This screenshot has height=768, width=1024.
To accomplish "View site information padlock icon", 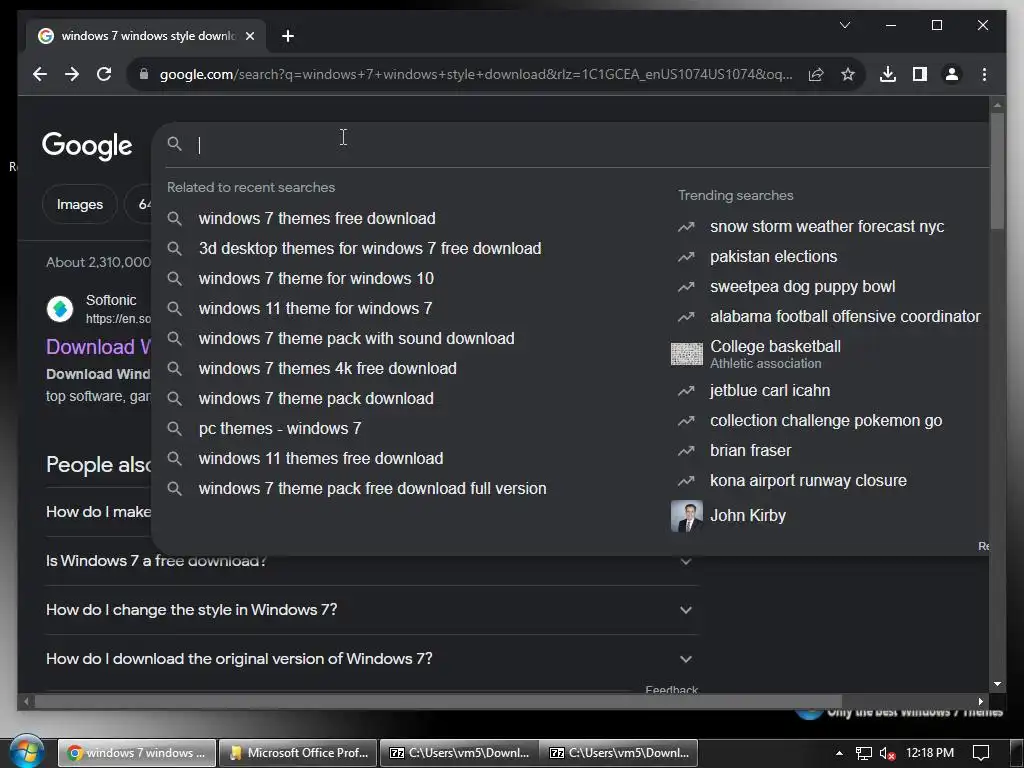I will pos(144,74).
